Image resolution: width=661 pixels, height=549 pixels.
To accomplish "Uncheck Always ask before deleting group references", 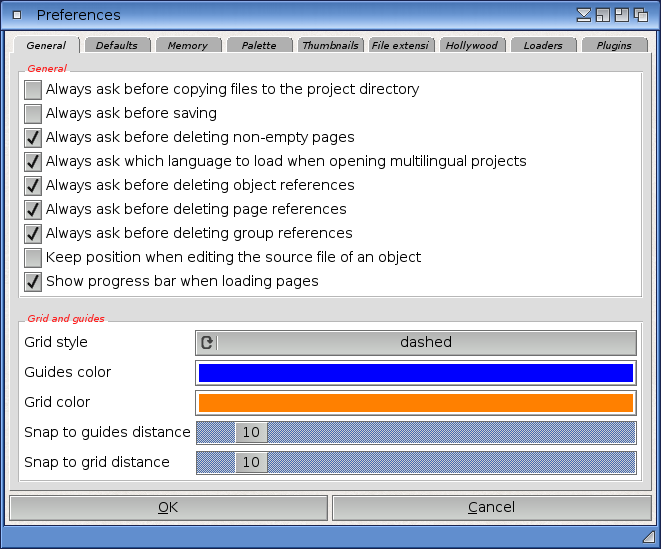I will (33, 234).
